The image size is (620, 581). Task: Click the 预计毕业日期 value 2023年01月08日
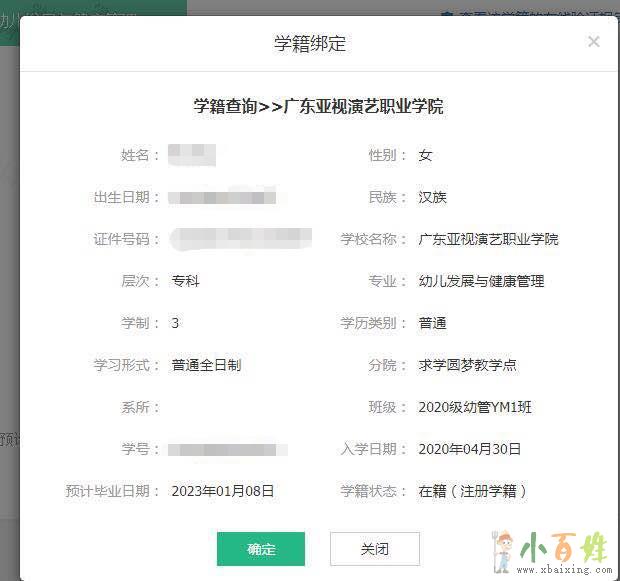(222, 491)
